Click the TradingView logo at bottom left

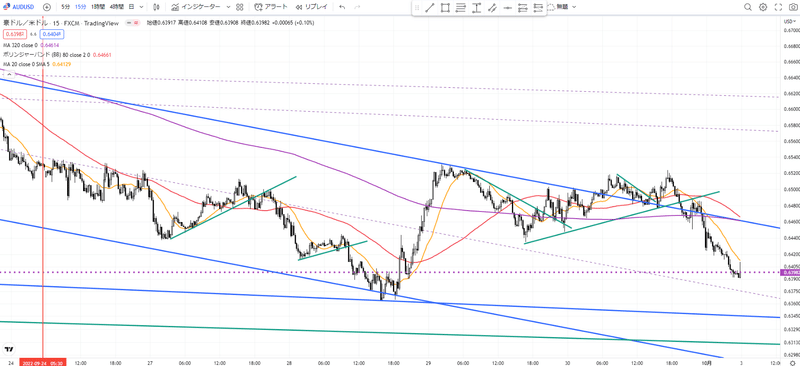pos(9,349)
